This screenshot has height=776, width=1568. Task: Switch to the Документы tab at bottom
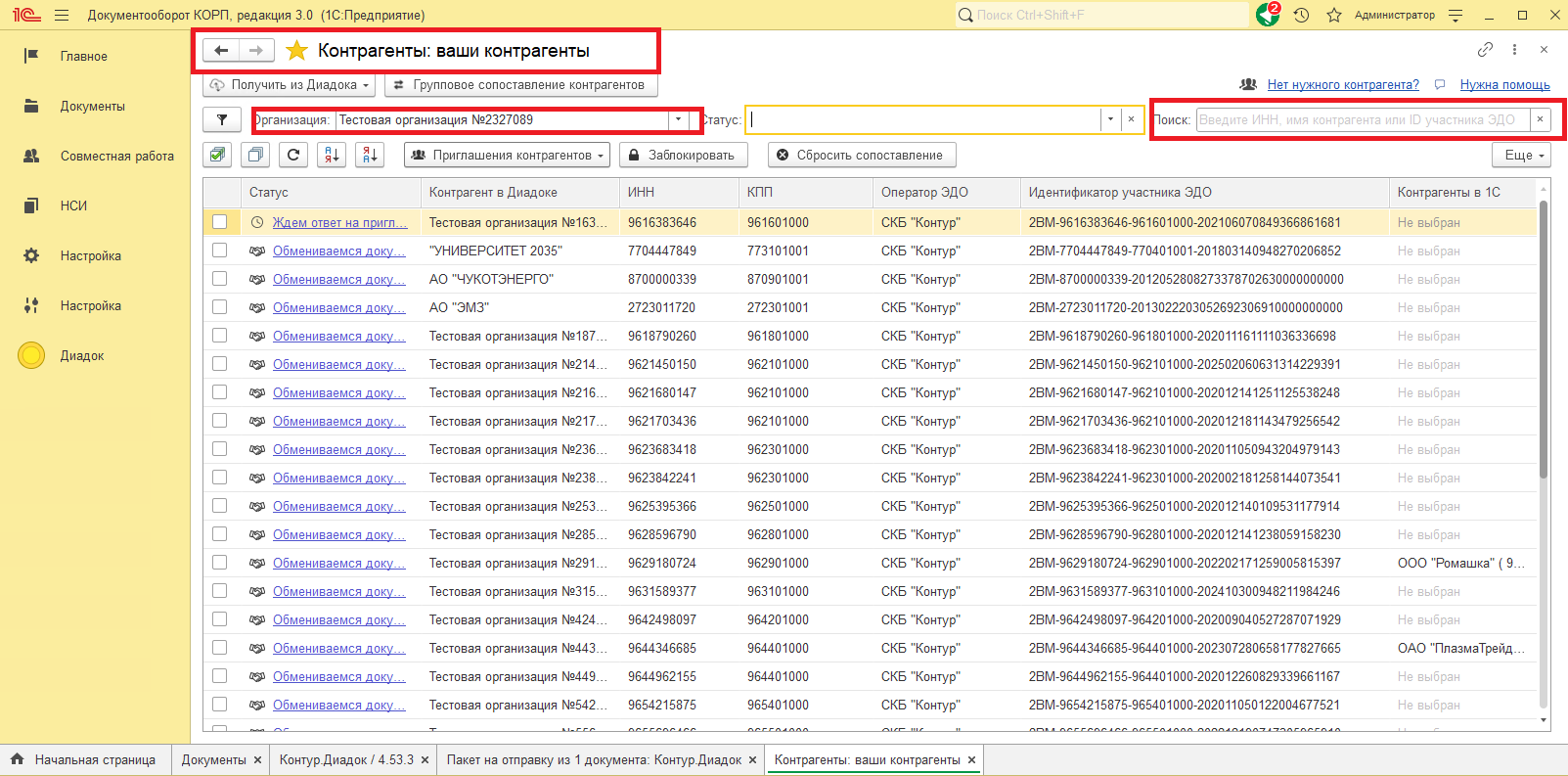click(213, 759)
